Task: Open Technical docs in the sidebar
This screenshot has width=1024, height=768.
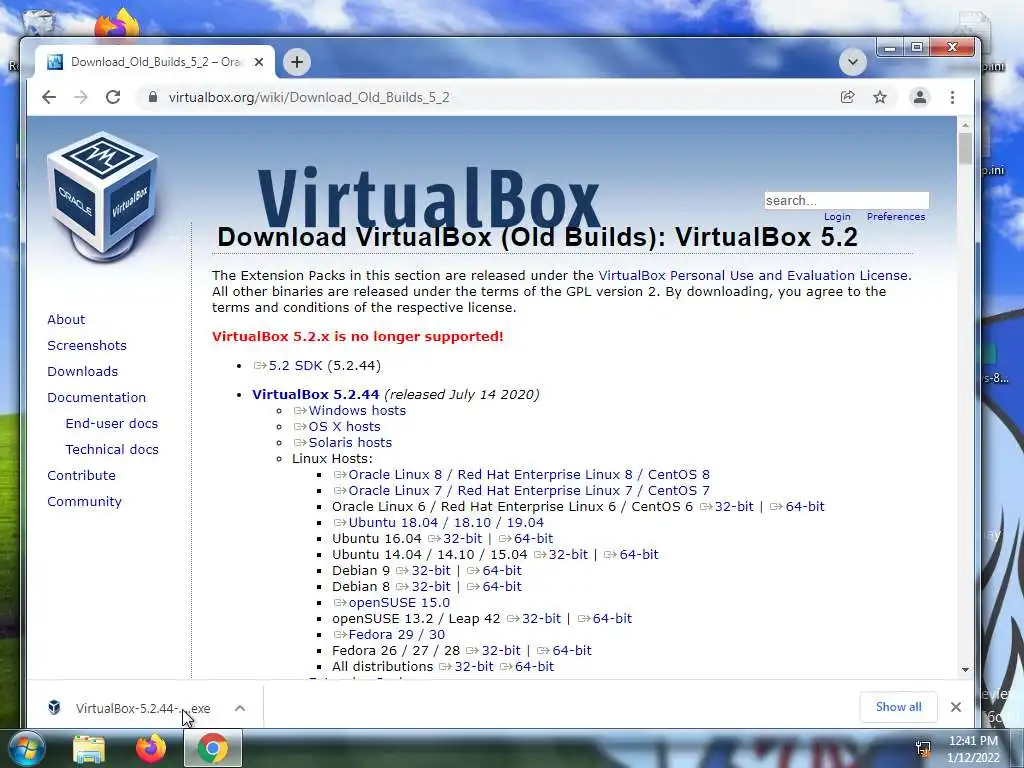Action: (x=112, y=449)
